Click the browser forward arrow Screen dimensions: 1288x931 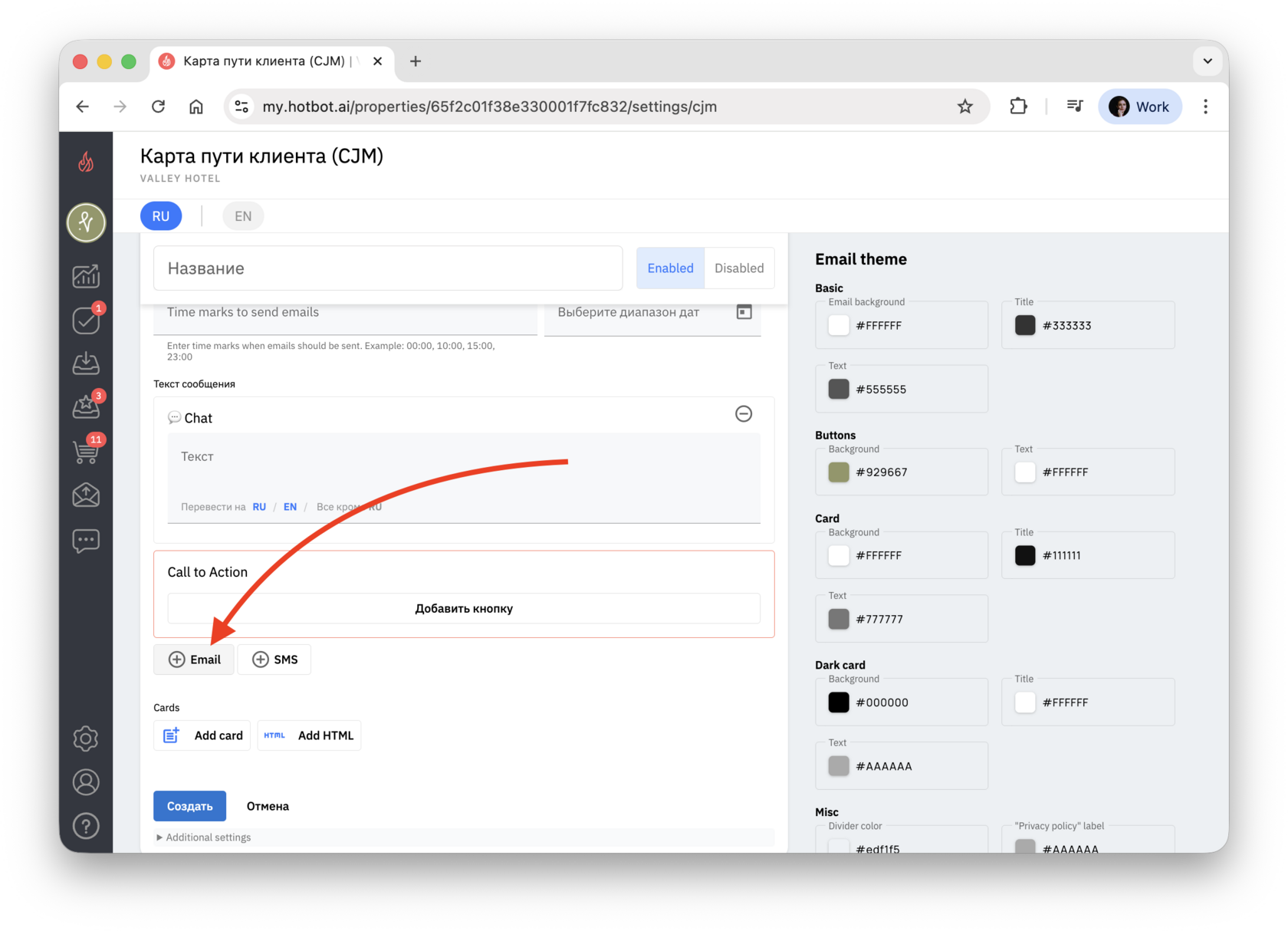[x=120, y=107]
